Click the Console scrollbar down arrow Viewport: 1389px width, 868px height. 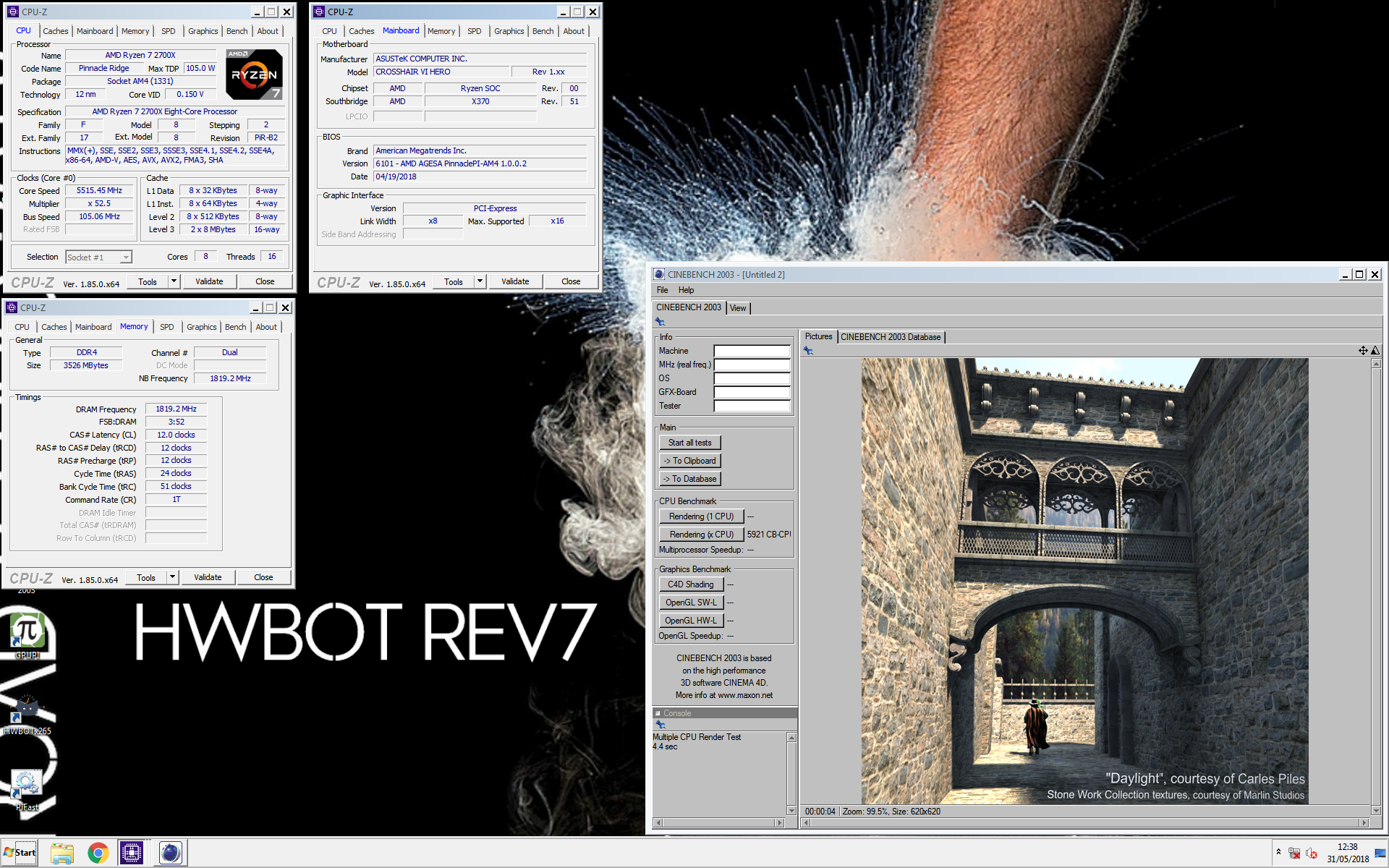pos(791,811)
